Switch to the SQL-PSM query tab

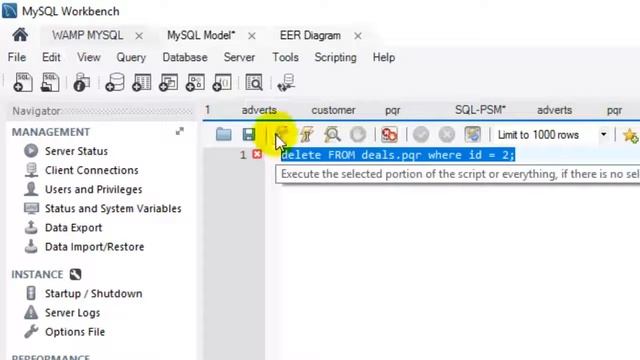tap(480, 110)
